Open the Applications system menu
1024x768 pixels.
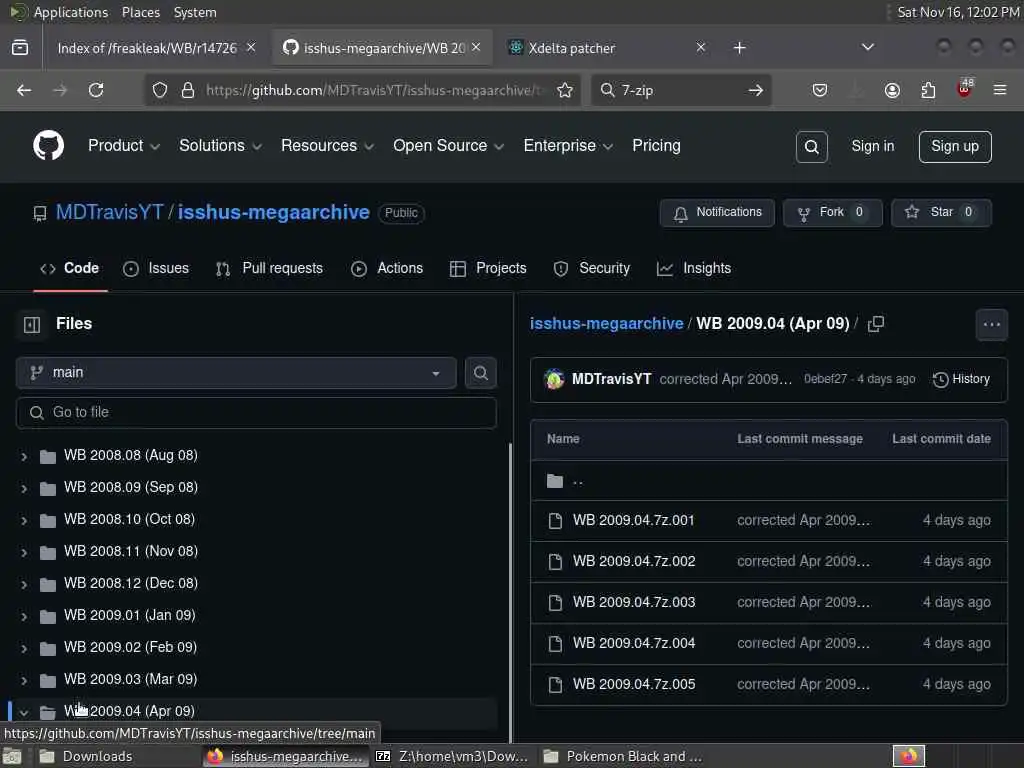tap(71, 12)
